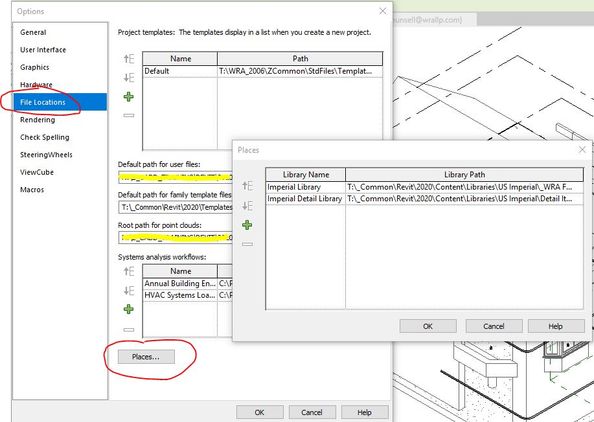Image resolution: width=594 pixels, height=422 pixels.
Task: Select Imperial Detail Library name cell
Action: click(x=305, y=199)
